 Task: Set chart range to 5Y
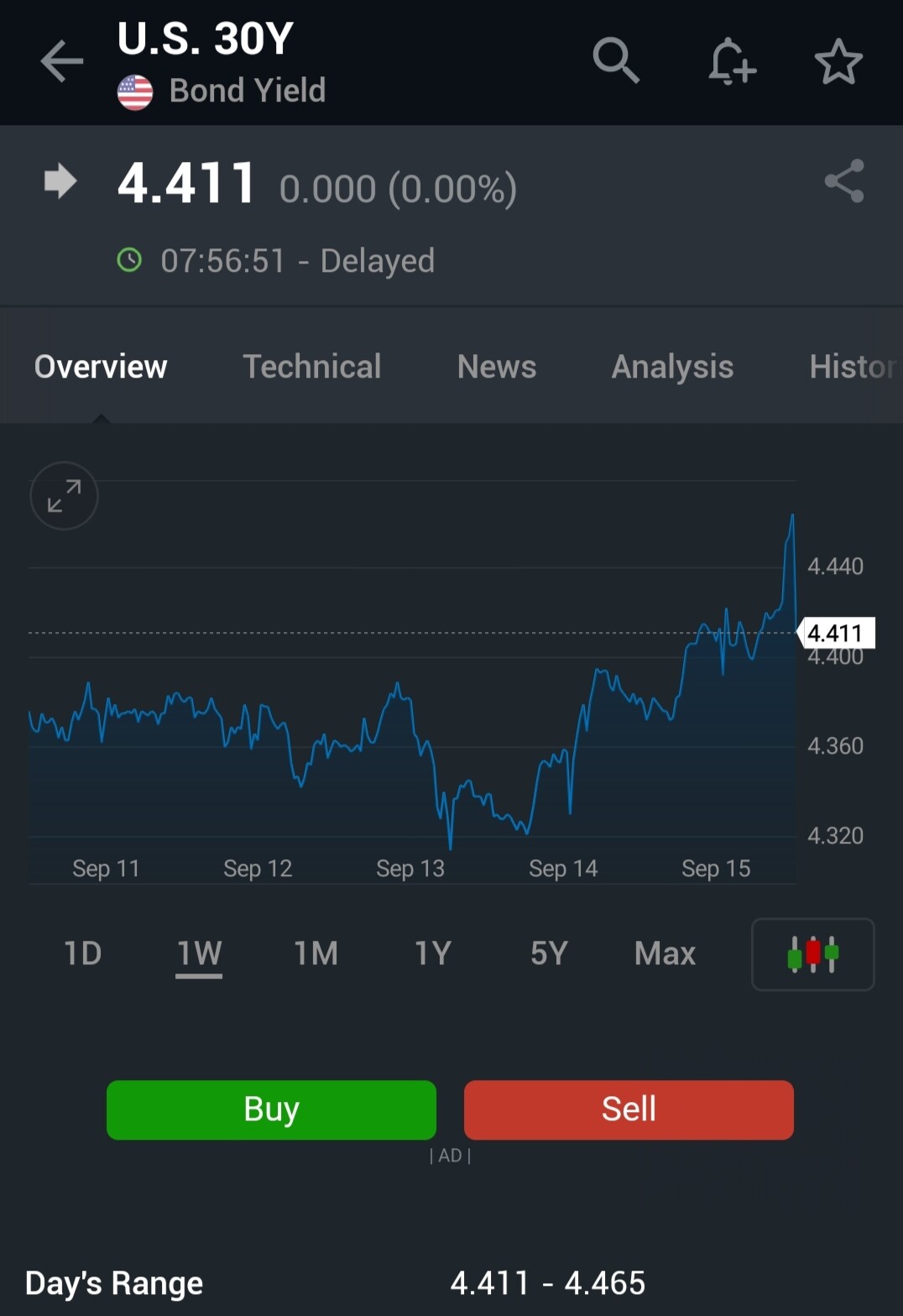(x=550, y=953)
